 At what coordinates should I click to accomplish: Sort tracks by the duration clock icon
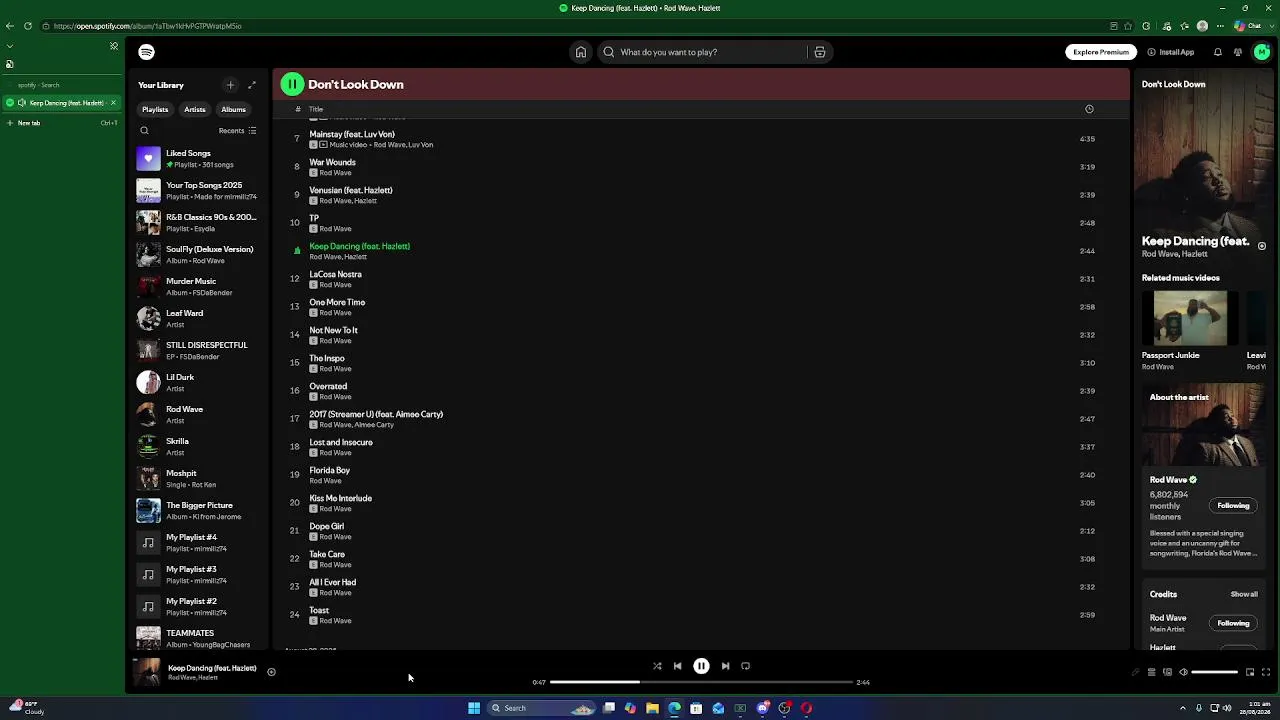point(1089,109)
